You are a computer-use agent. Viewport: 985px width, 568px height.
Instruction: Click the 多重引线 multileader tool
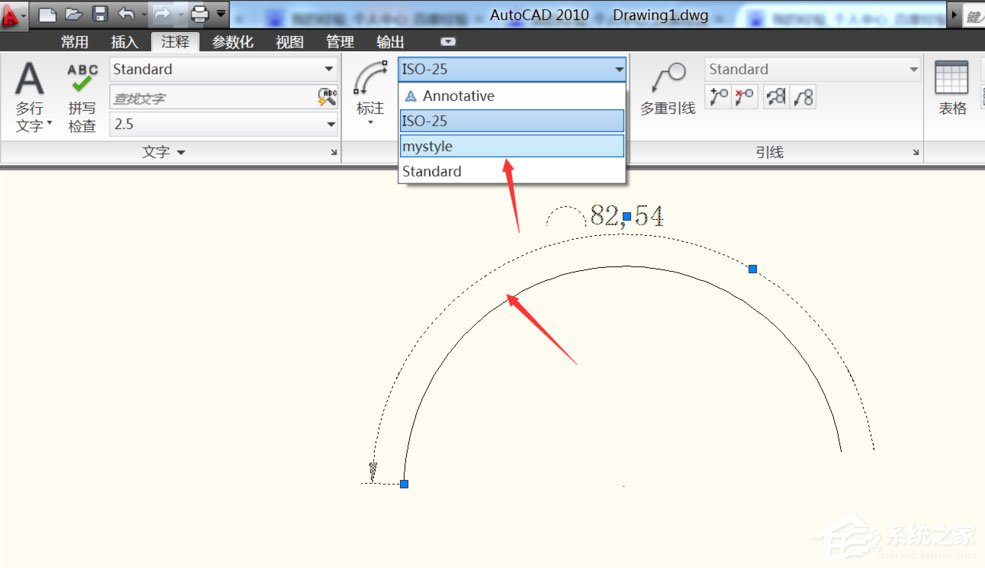[x=668, y=90]
